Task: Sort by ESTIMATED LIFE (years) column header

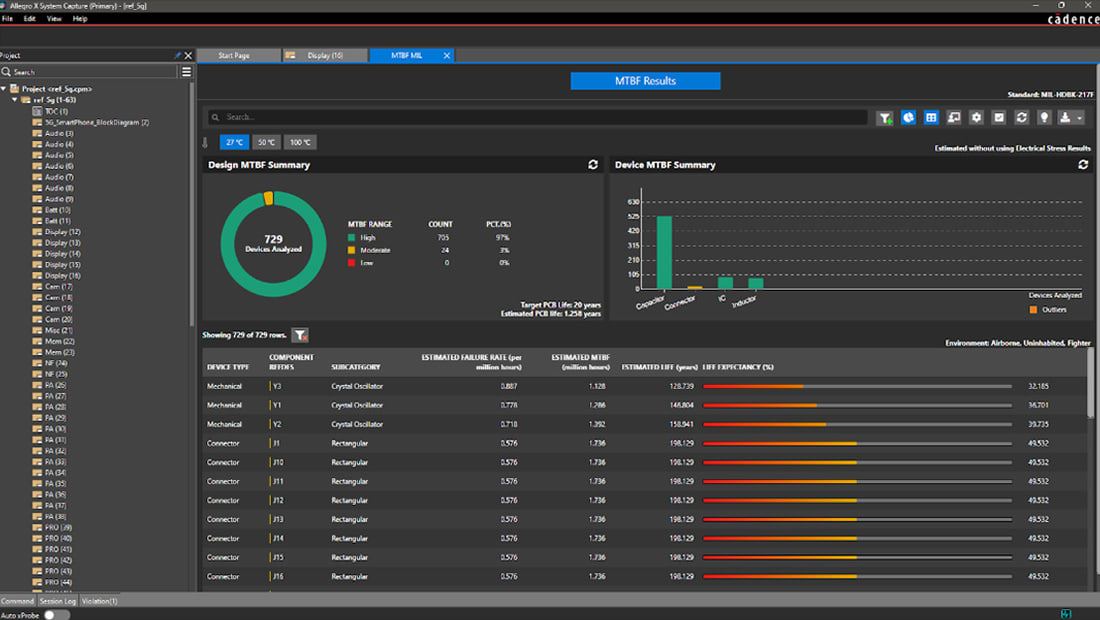Action: (659, 367)
